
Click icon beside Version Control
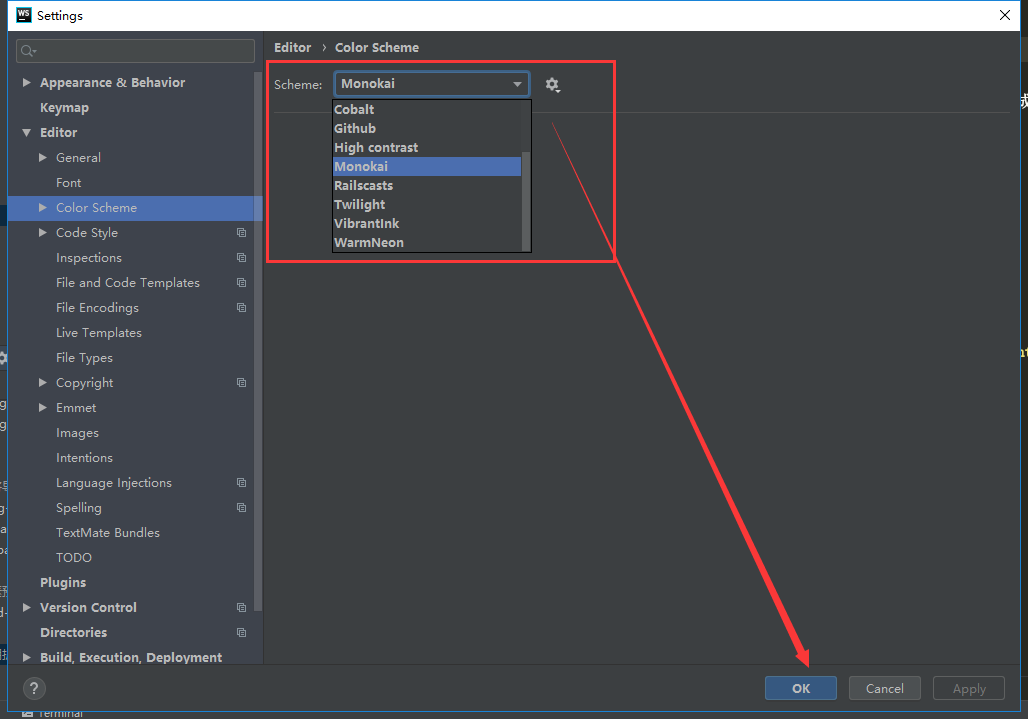point(241,608)
